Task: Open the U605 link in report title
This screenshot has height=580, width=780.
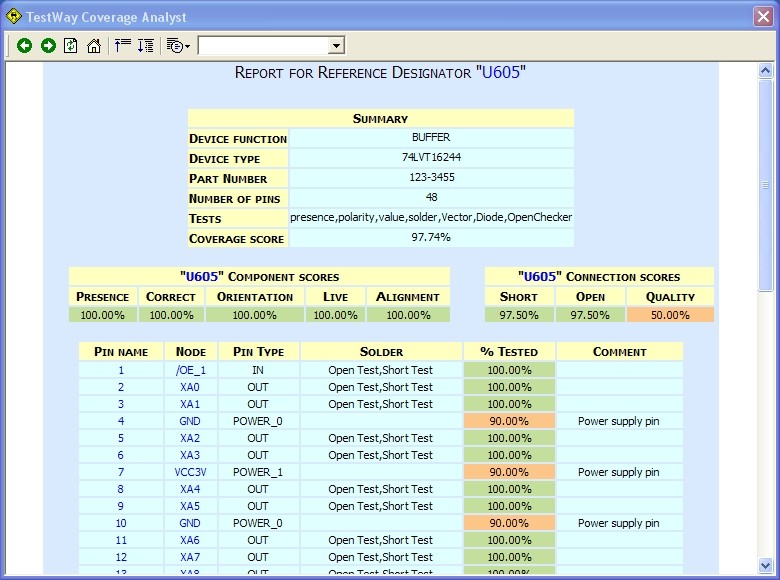Action: pos(500,73)
